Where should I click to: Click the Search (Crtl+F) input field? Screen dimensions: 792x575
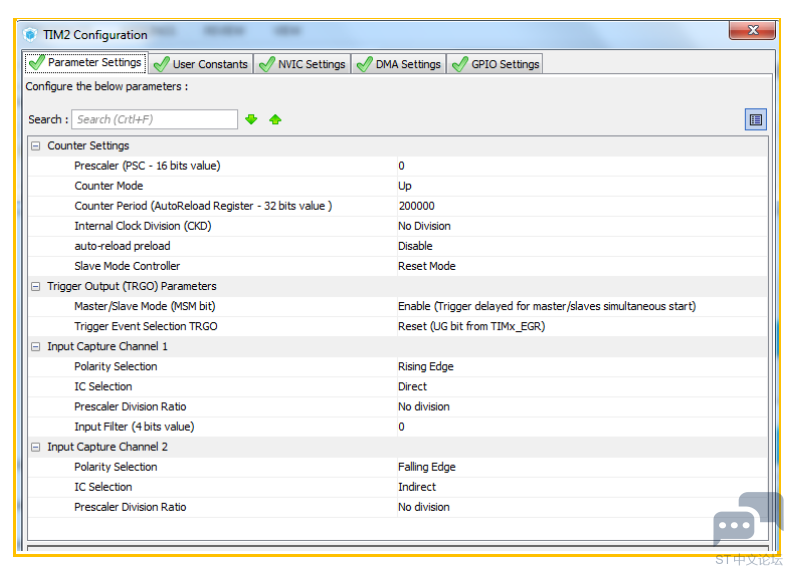coord(155,119)
